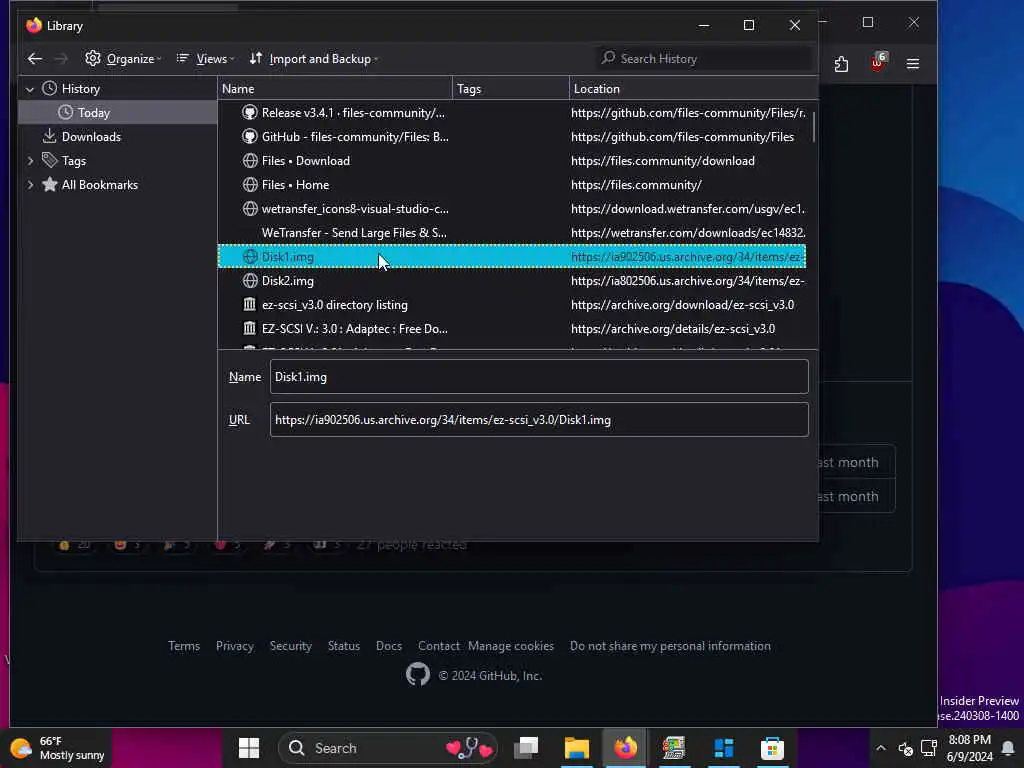
Task: Open Task View from the taskbar
Action: pos(526,748)
